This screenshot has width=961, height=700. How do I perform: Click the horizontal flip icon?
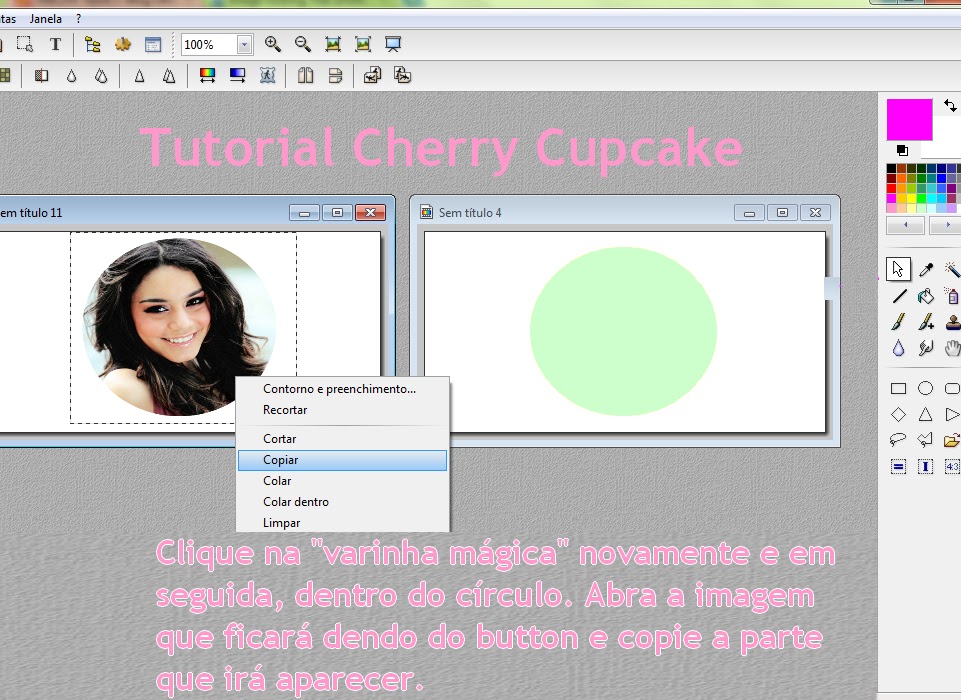305,75
